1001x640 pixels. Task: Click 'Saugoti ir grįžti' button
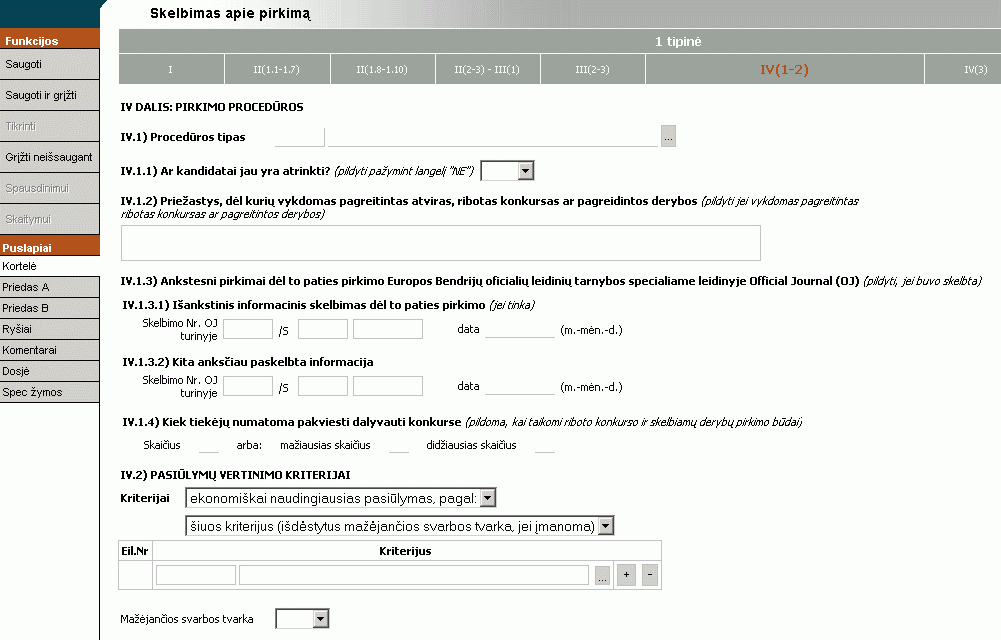(50, 96)
